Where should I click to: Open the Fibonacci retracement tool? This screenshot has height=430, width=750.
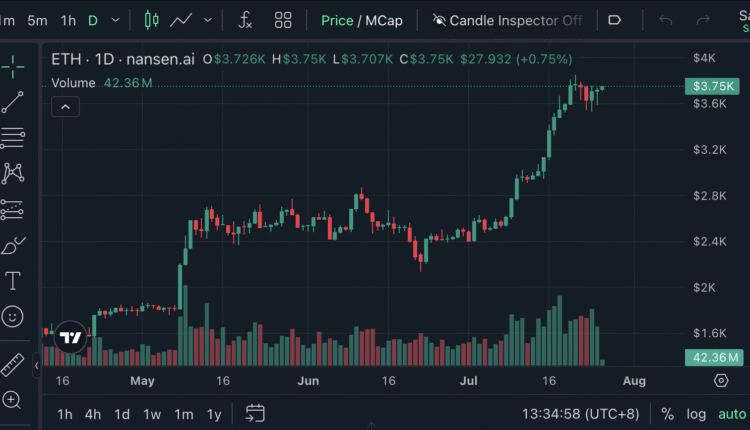[13, 137]
